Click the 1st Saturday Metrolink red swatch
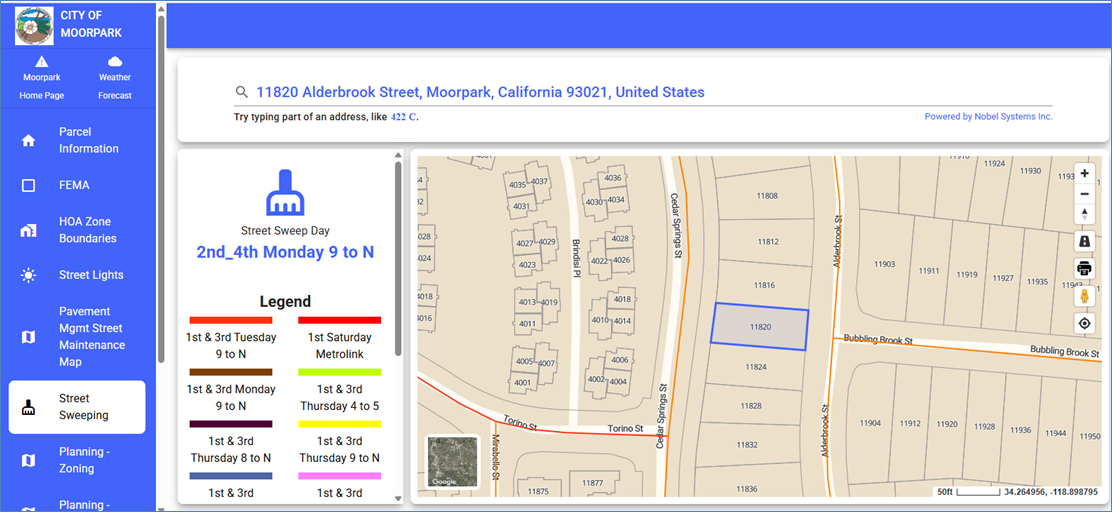 click(339, 320)
